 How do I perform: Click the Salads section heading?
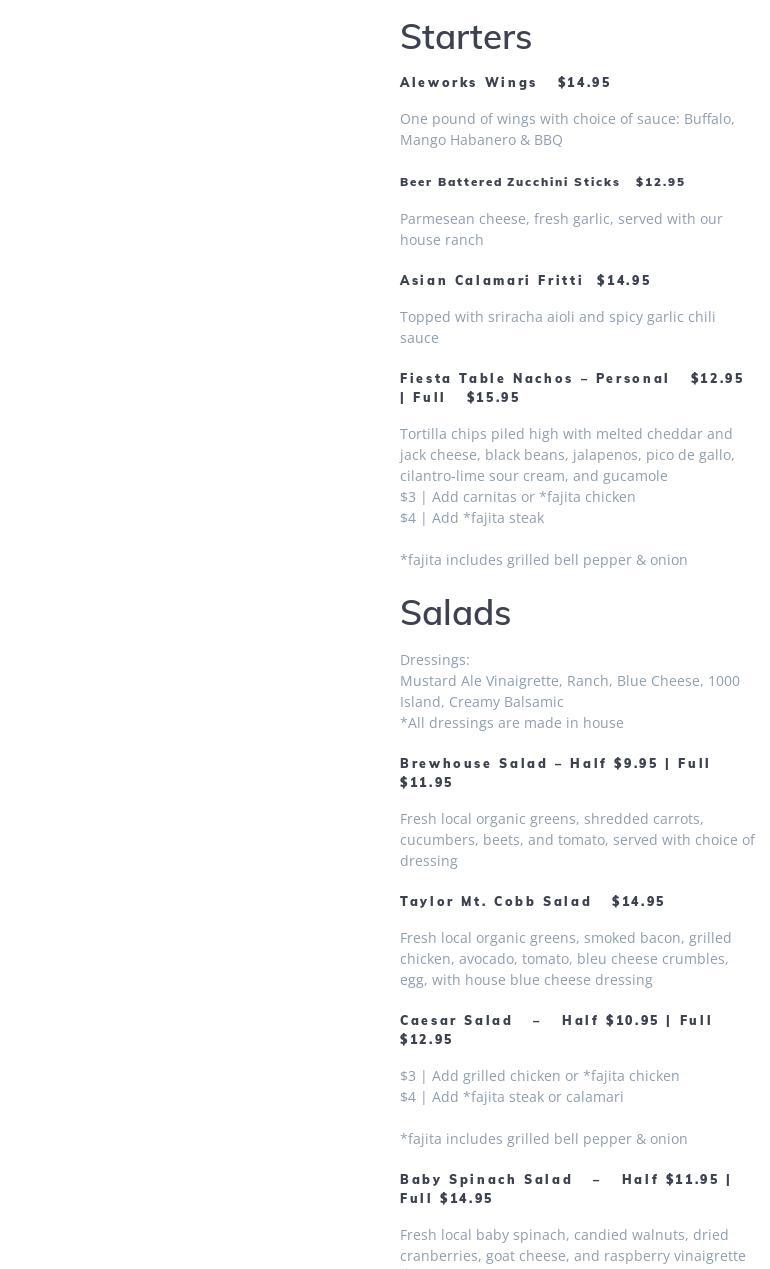pos(455,613)
